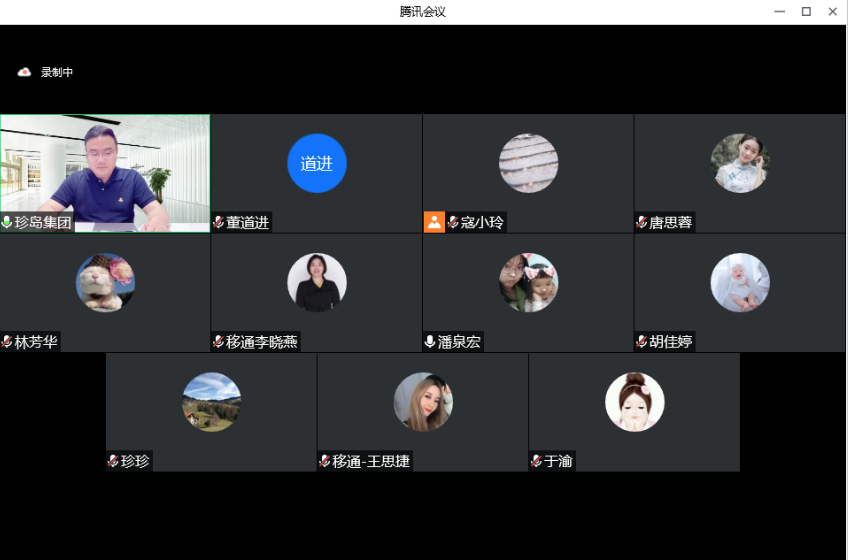Click the muted microphone icon for 唐思蓉

(642, 222)
